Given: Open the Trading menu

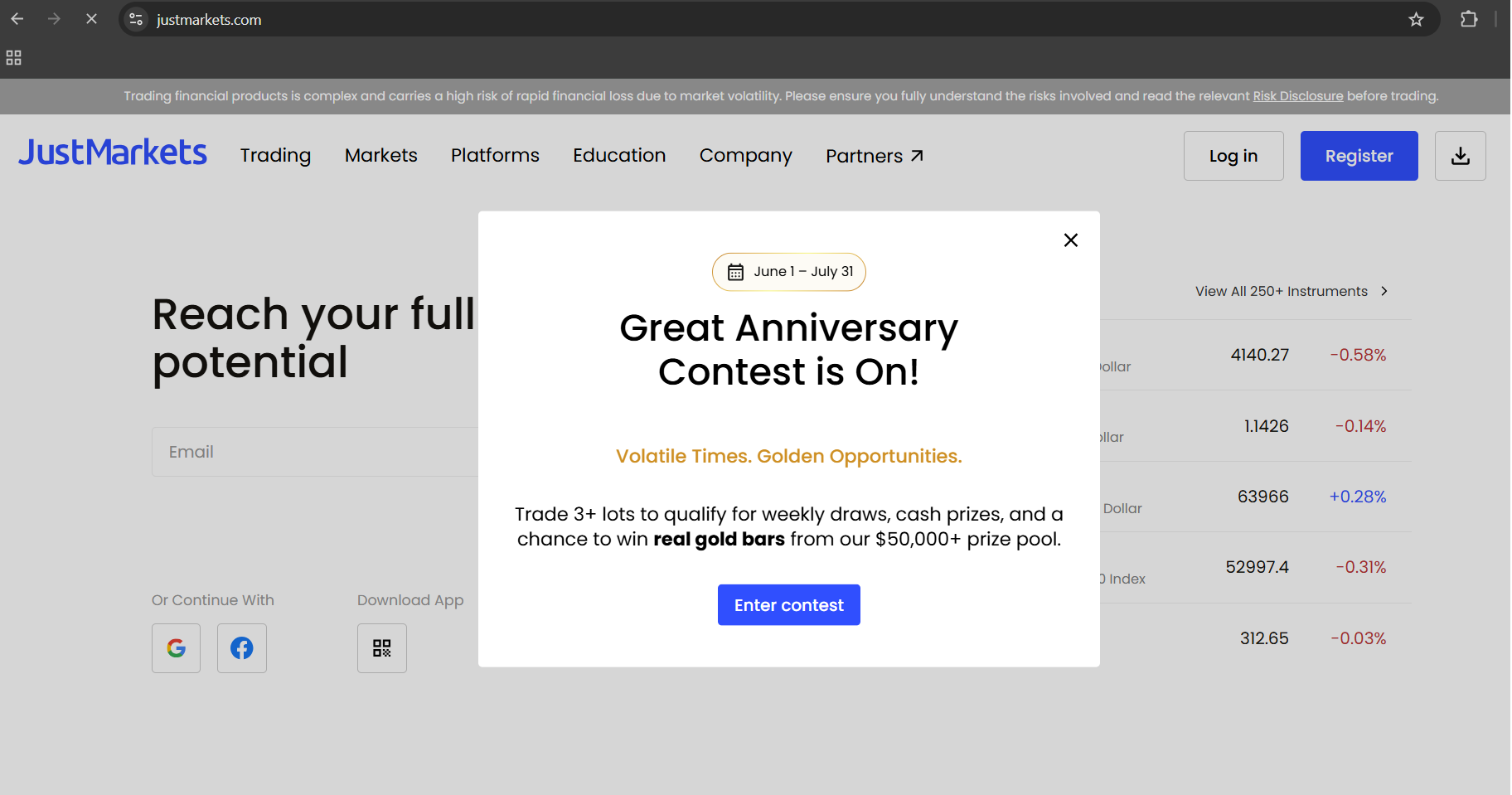Looking at the screenshot, I should 276,156.
